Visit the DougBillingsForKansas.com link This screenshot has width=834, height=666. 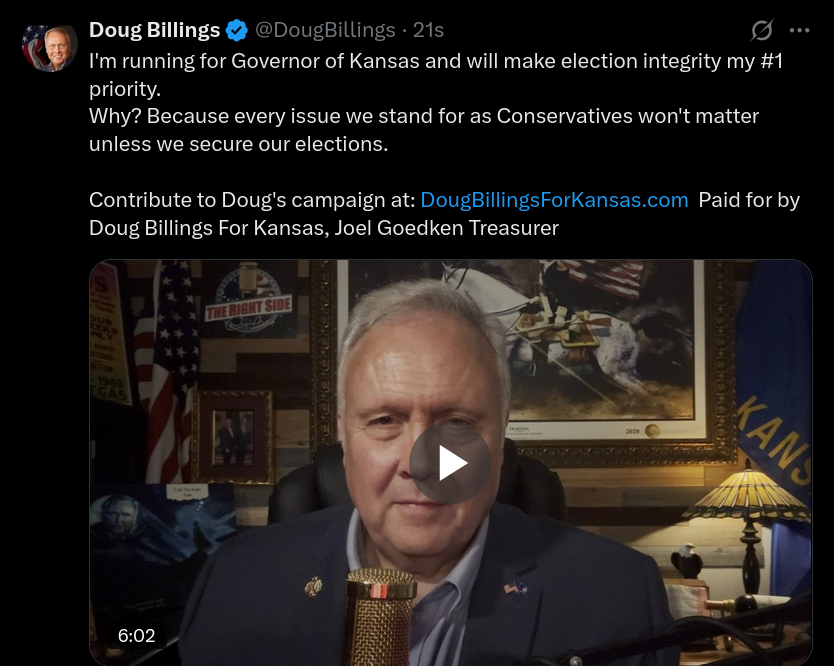(x=554, y=200)
